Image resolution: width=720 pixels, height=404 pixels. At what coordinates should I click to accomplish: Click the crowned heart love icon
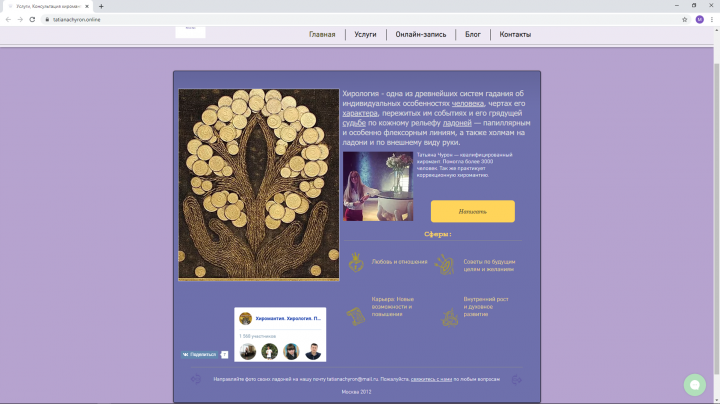356,262
